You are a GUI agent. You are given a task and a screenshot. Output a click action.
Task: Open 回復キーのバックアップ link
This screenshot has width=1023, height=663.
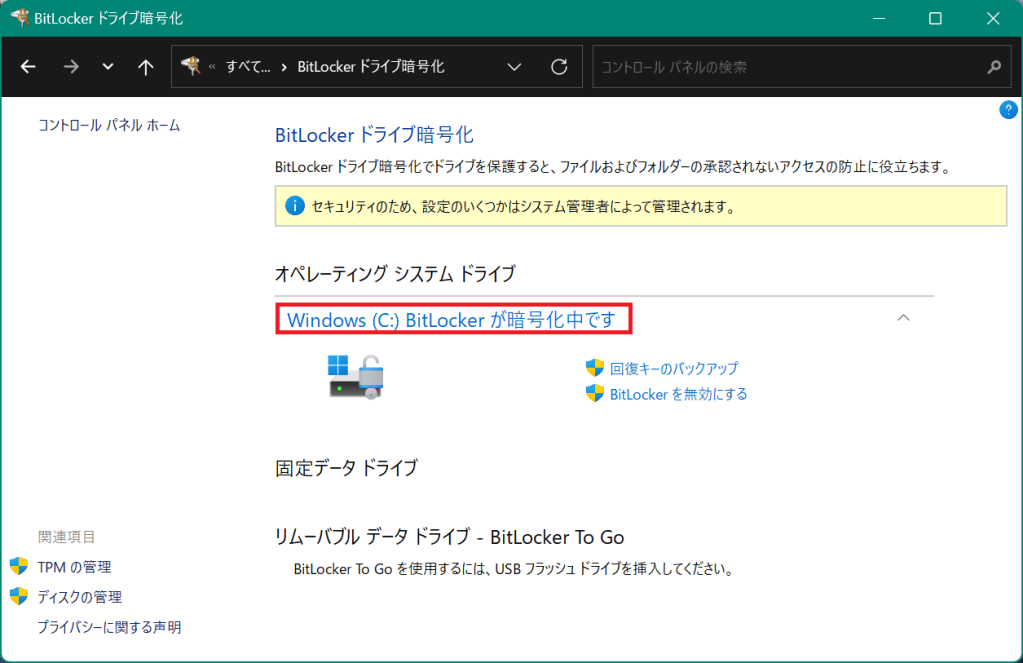pos(673,368)
